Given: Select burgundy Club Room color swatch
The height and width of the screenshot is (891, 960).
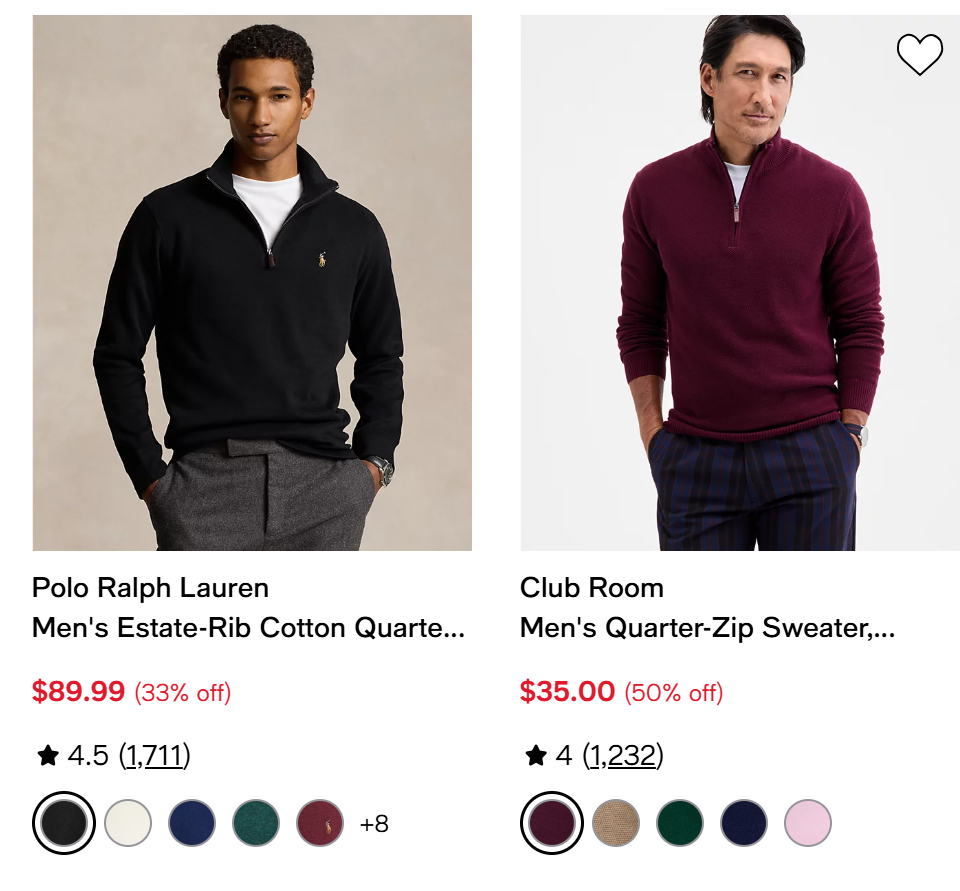Looking at the screenshot, I should pyautogui.click(x=552, y=823).
